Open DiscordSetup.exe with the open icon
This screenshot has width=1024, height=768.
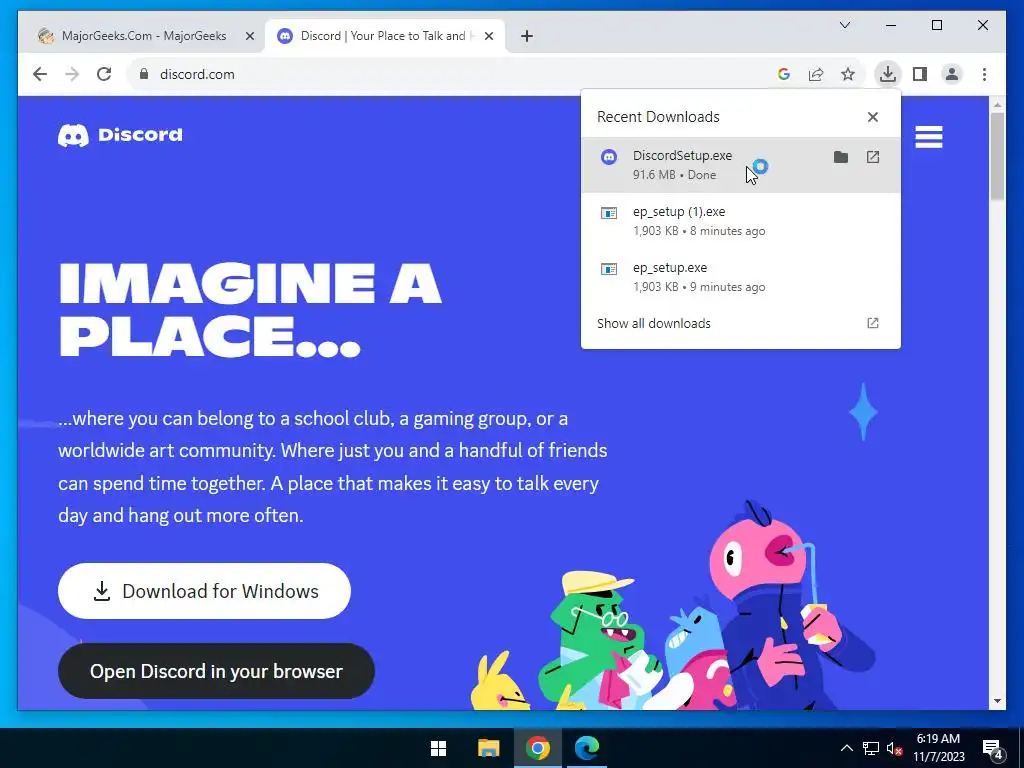[x=873, y=157]
